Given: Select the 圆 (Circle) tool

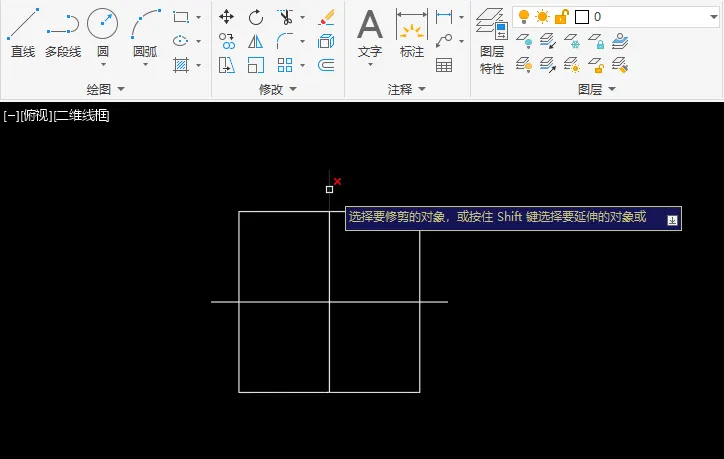Looking at the screenshot, I should point(103,32).
